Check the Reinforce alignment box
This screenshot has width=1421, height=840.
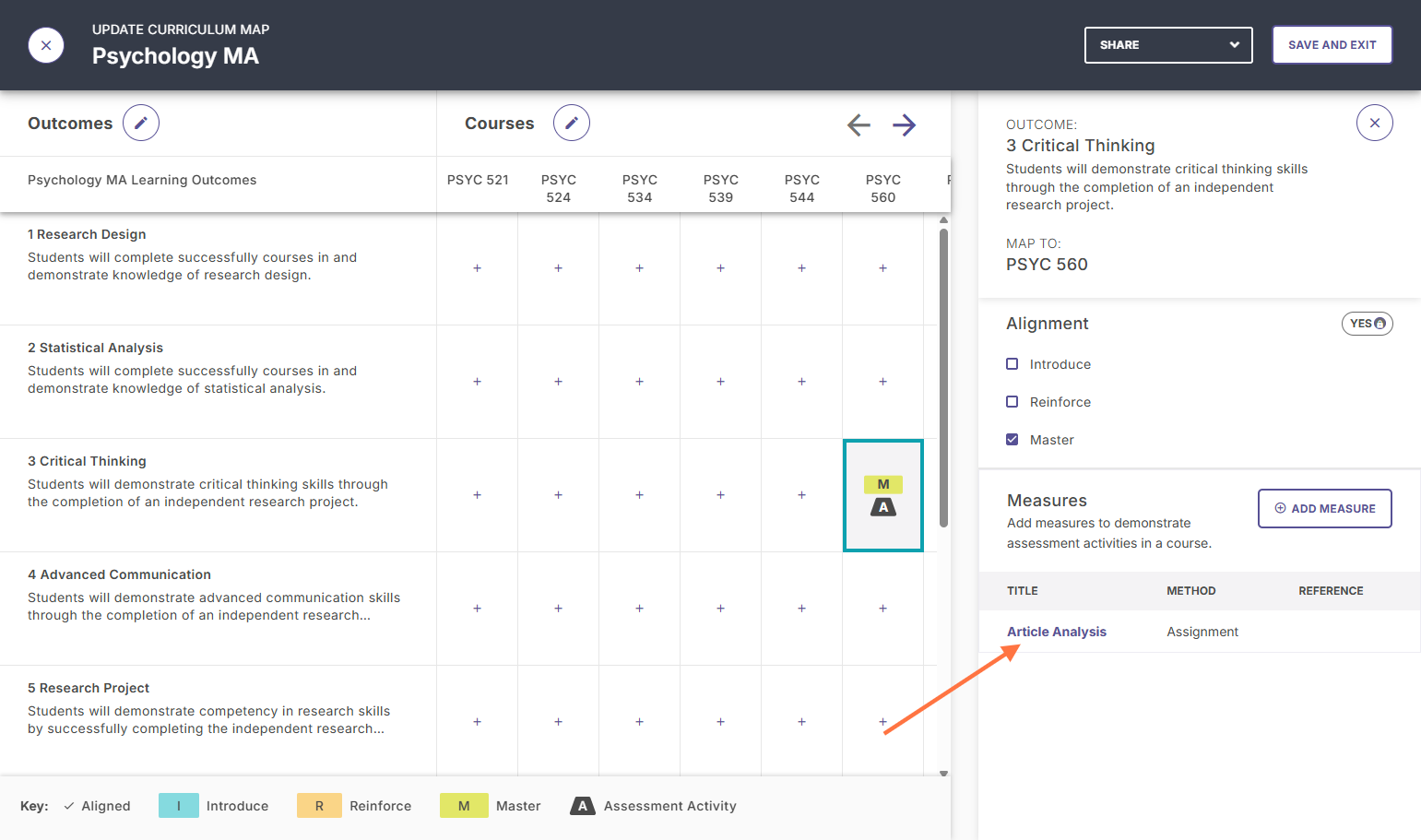1012,402
